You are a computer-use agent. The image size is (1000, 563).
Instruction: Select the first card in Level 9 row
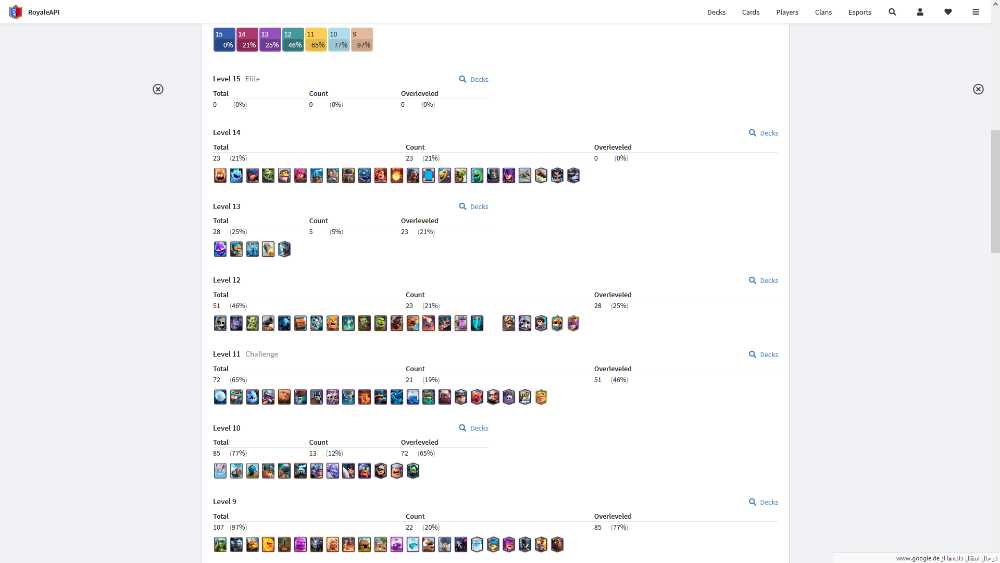click(x=220, y=545)
